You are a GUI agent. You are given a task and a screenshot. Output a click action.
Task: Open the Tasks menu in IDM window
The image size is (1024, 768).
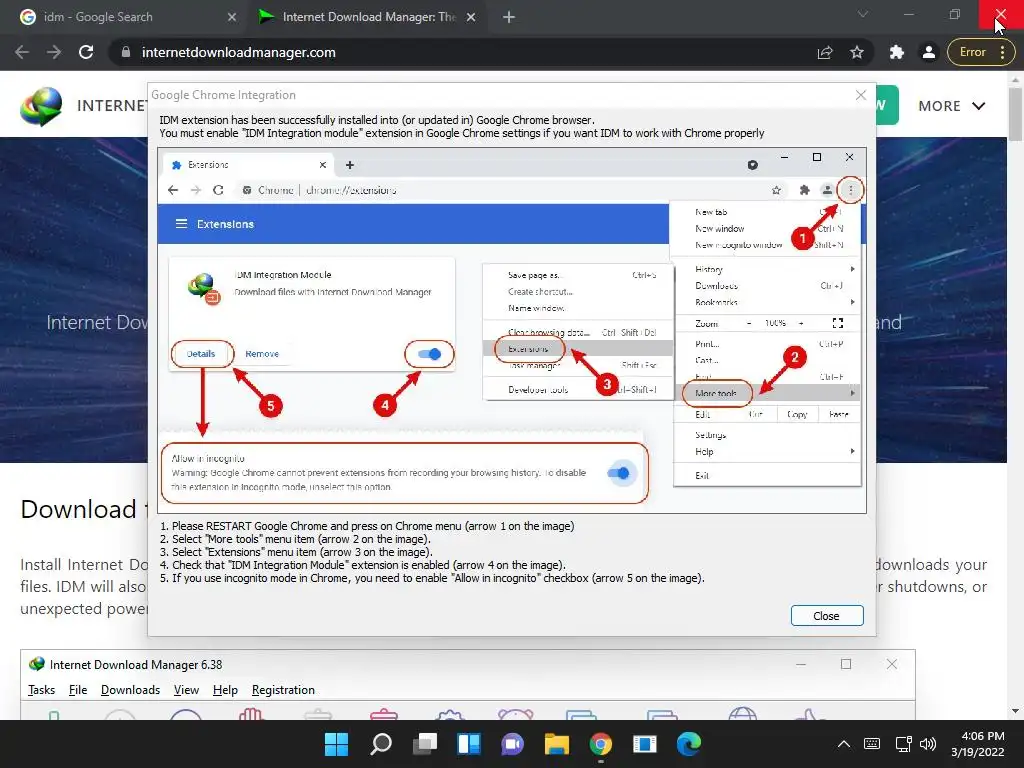(x=41, y=690)
